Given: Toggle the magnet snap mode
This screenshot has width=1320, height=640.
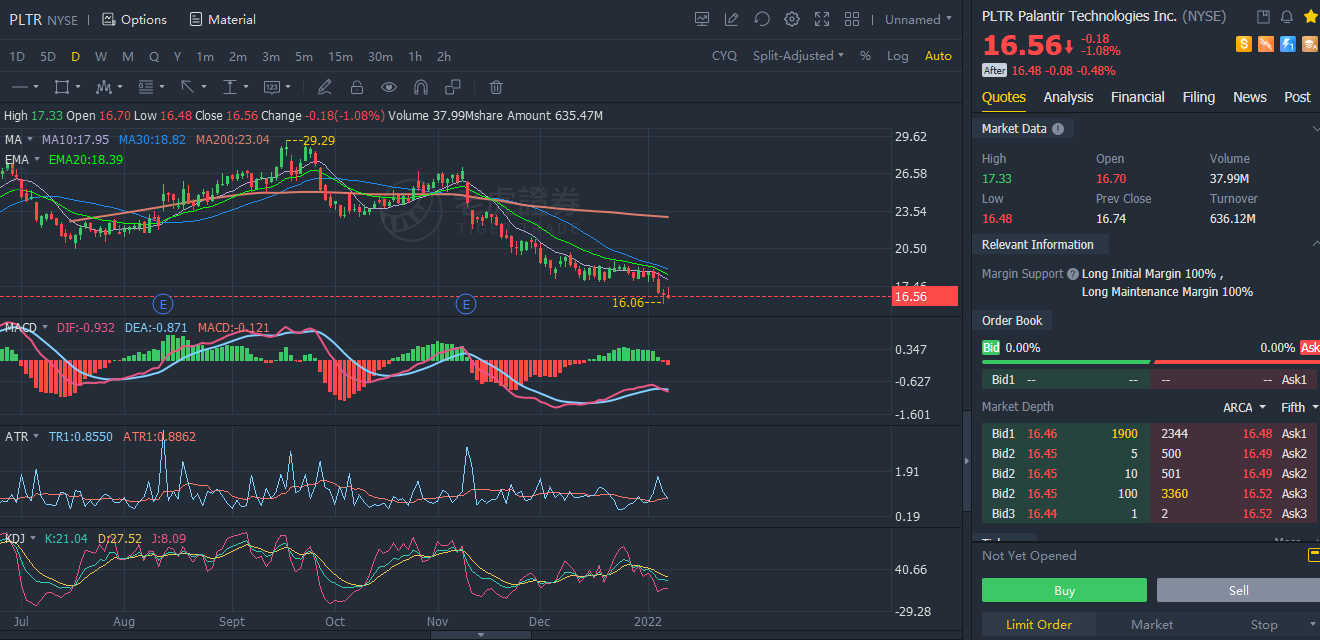Looking at the screenshot, I should point(421,87).
